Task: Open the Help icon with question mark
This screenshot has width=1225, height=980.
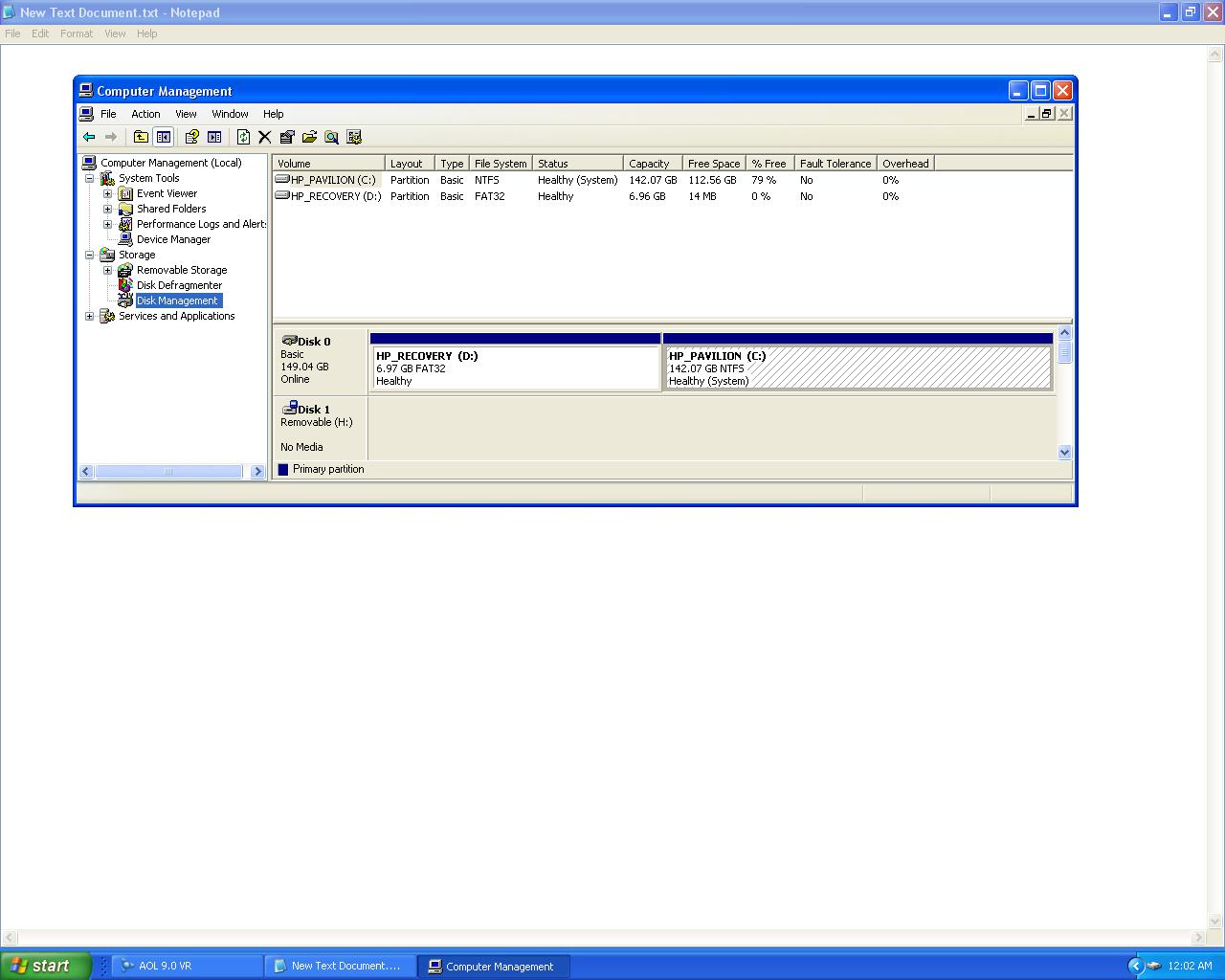Action: coord(191,137)
